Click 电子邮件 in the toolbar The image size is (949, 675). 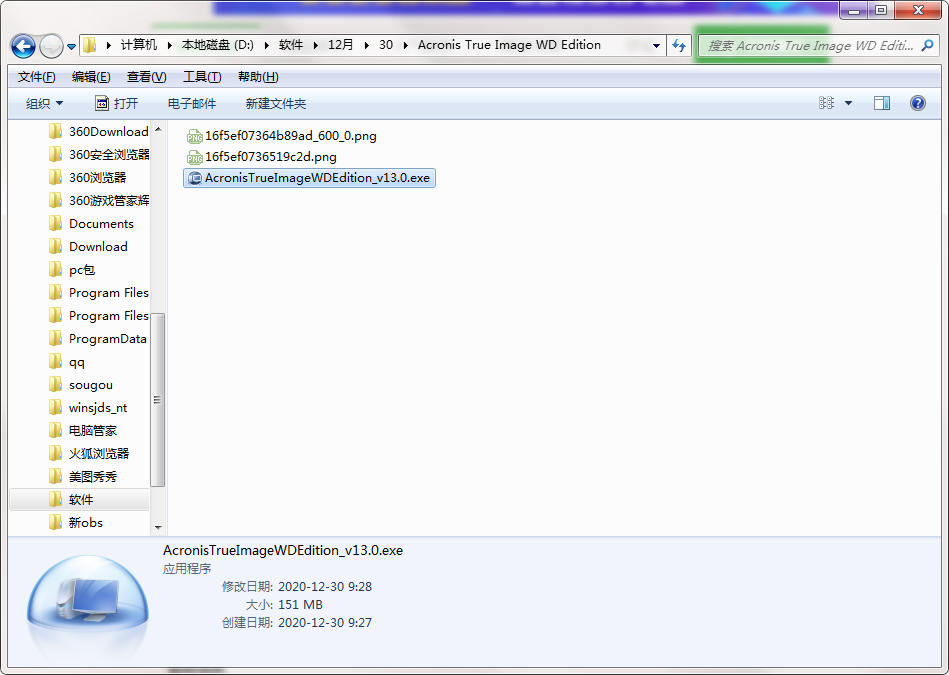[x=192, y=104]
